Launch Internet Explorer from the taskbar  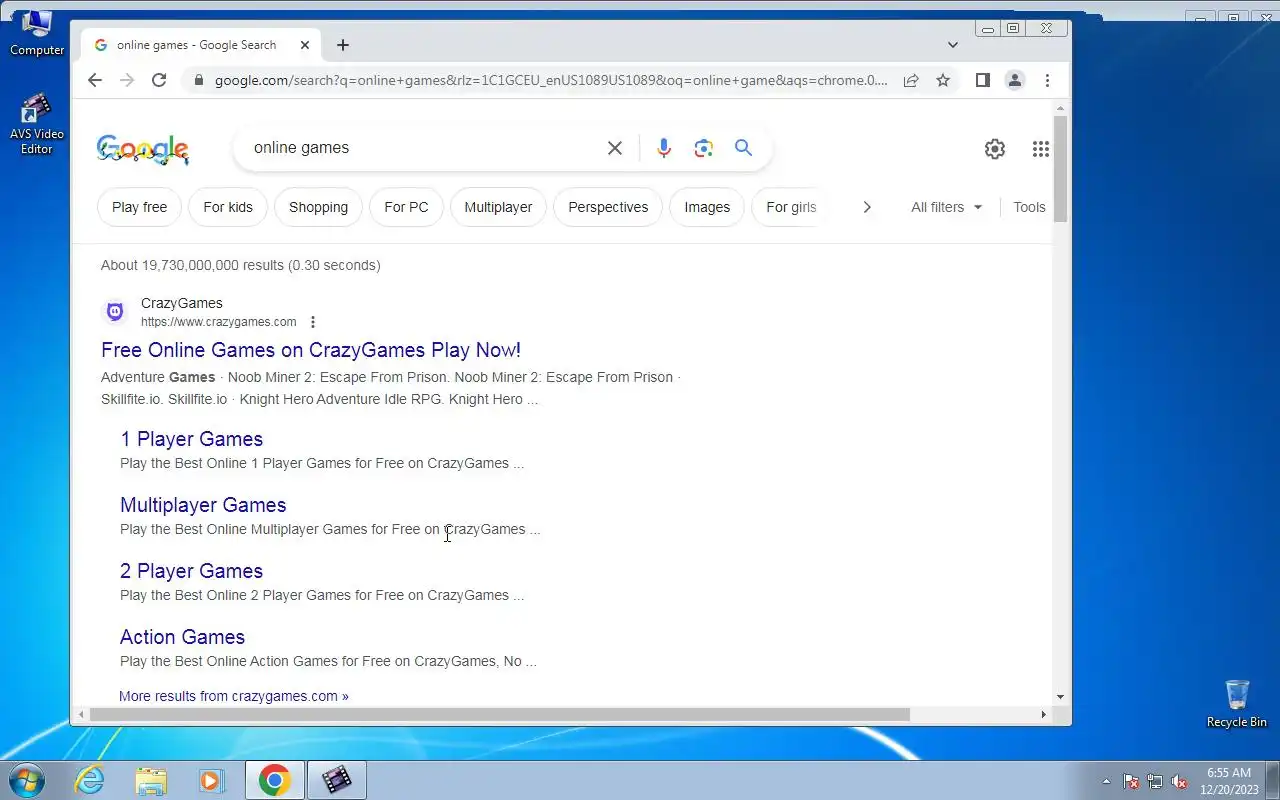pos(90,780)
